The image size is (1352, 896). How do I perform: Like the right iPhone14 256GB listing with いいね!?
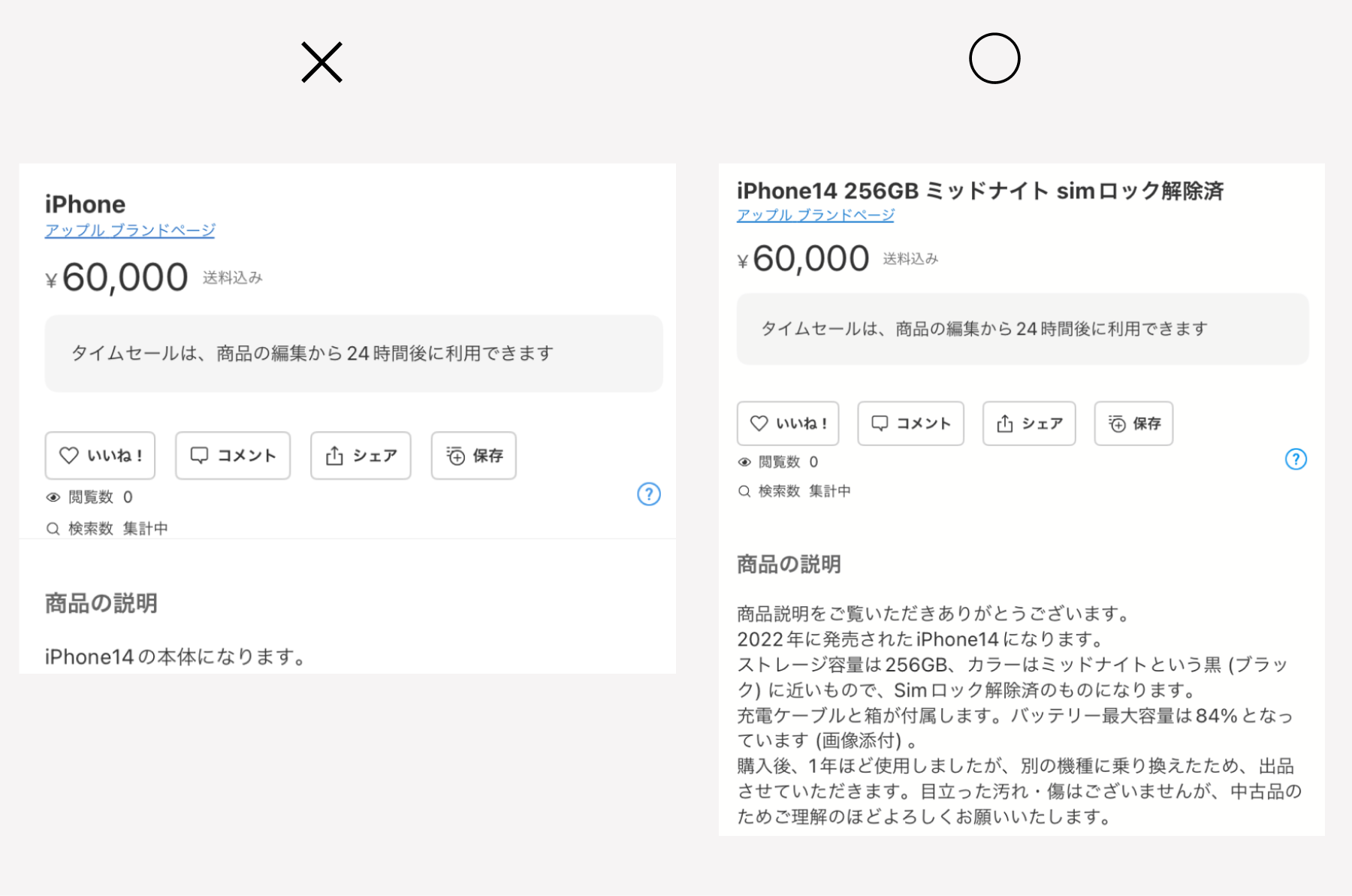tap(788, 424)
